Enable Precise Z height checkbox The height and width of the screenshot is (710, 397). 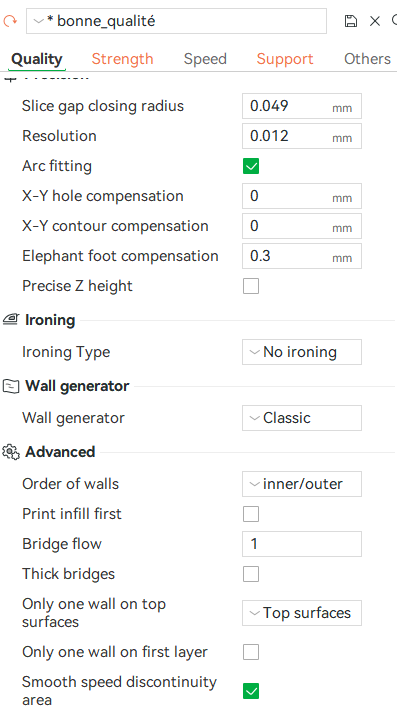point(251,286)
